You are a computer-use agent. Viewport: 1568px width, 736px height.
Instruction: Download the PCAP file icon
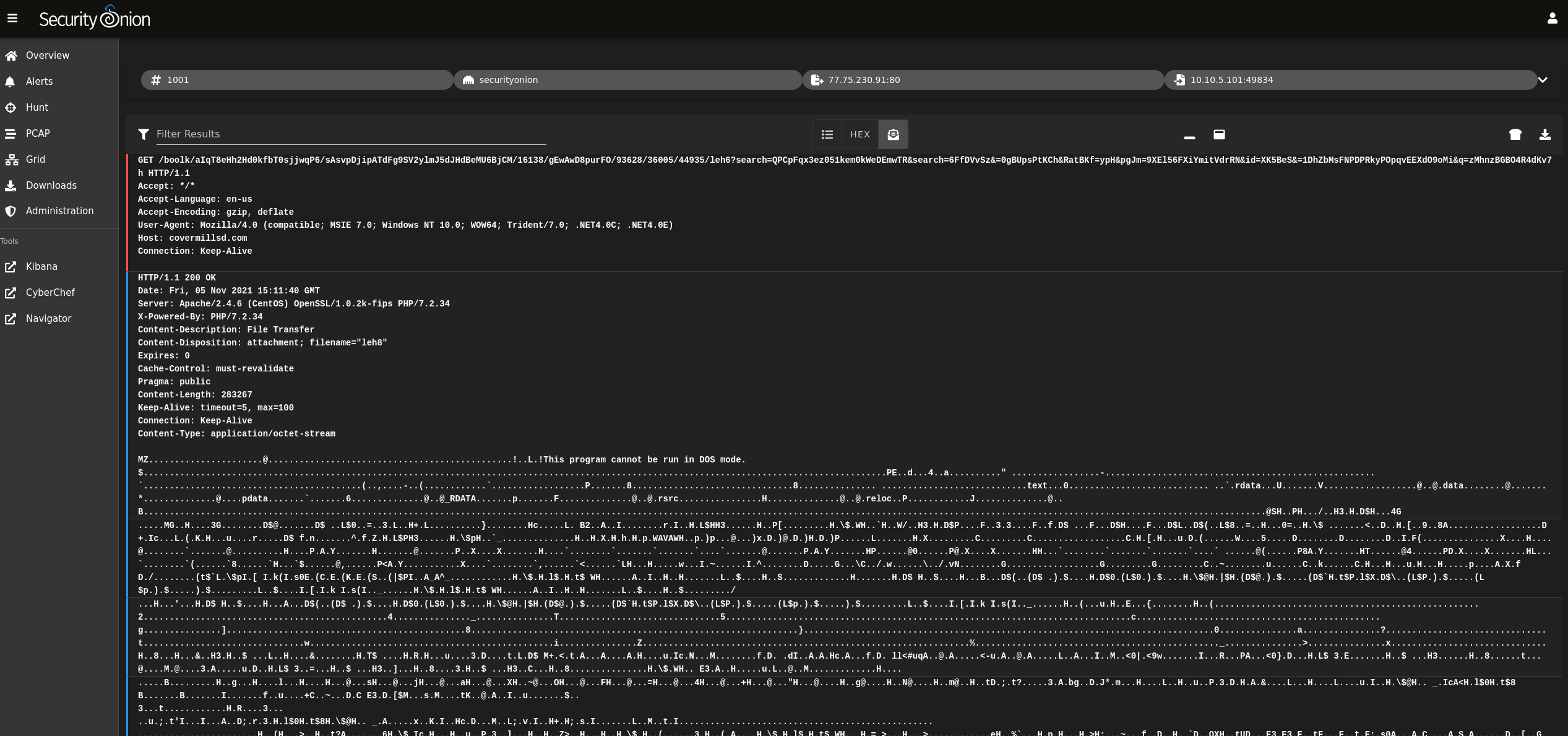coord(1545,134)
